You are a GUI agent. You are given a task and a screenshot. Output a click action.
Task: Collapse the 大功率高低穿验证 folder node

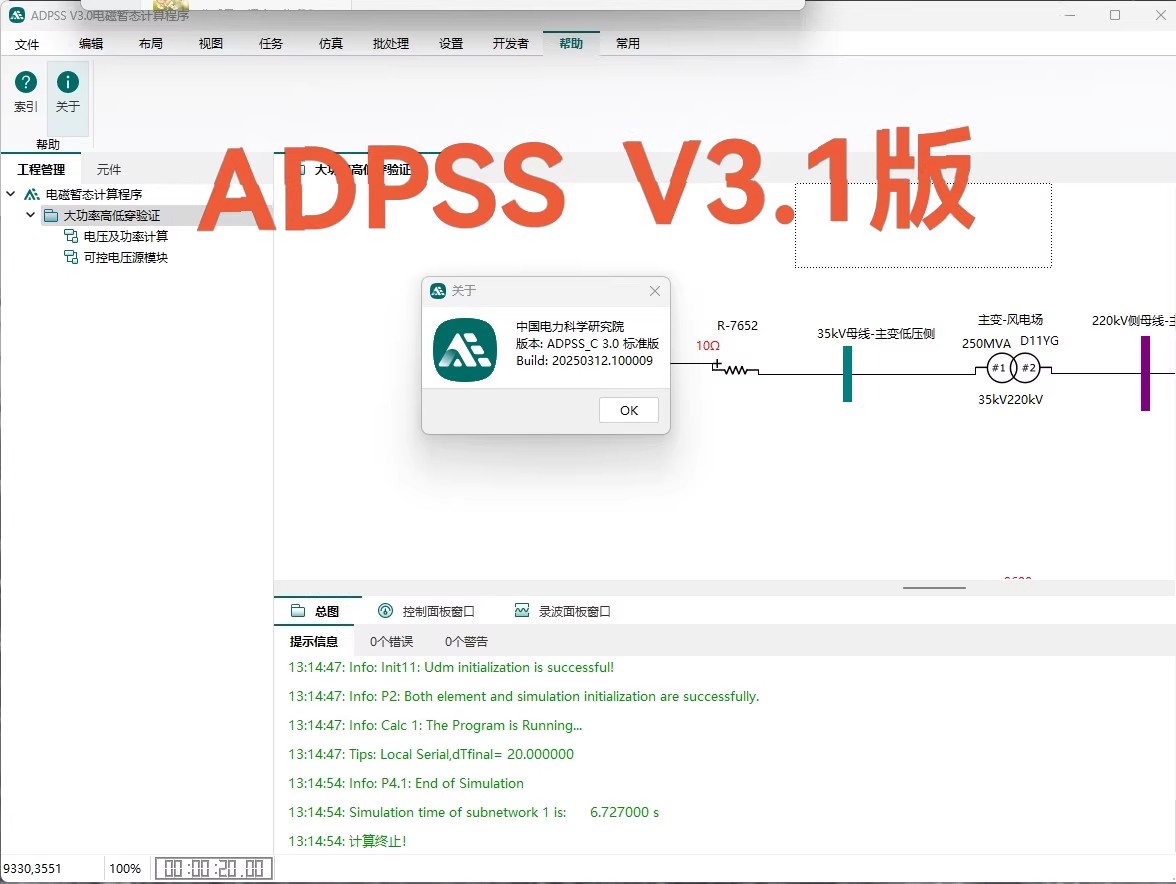coord(30,215)
